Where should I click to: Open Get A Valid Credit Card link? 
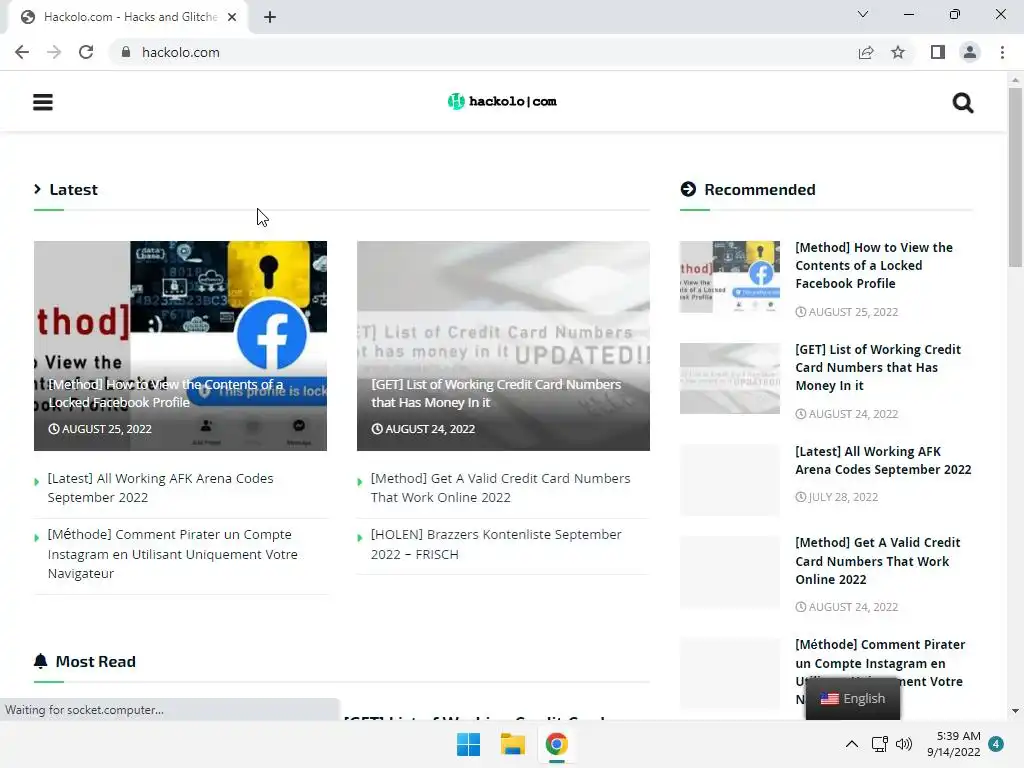point(500,488)
